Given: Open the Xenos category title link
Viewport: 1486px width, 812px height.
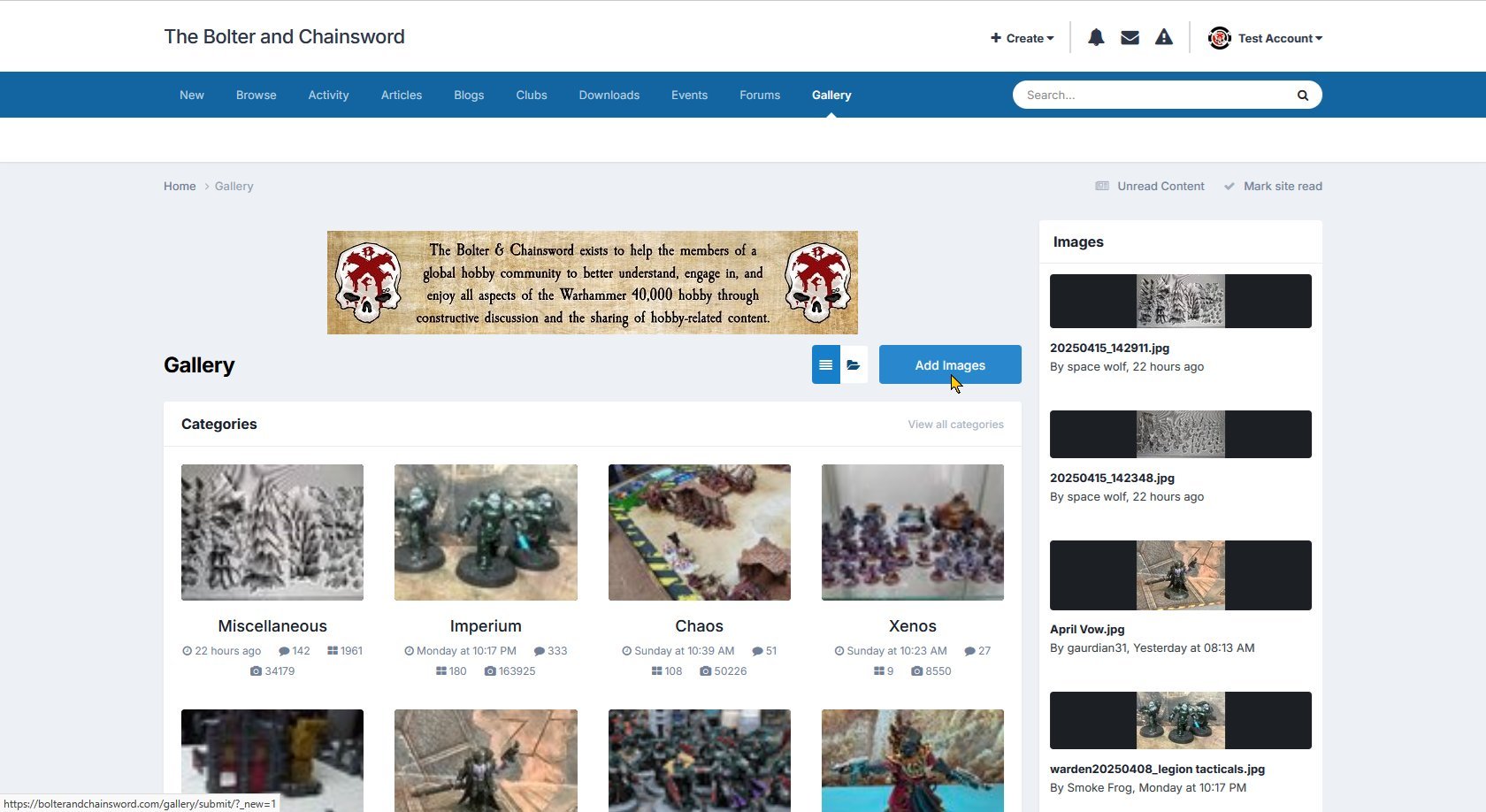Looking at the screenshot, I should [x=912, y=626].
